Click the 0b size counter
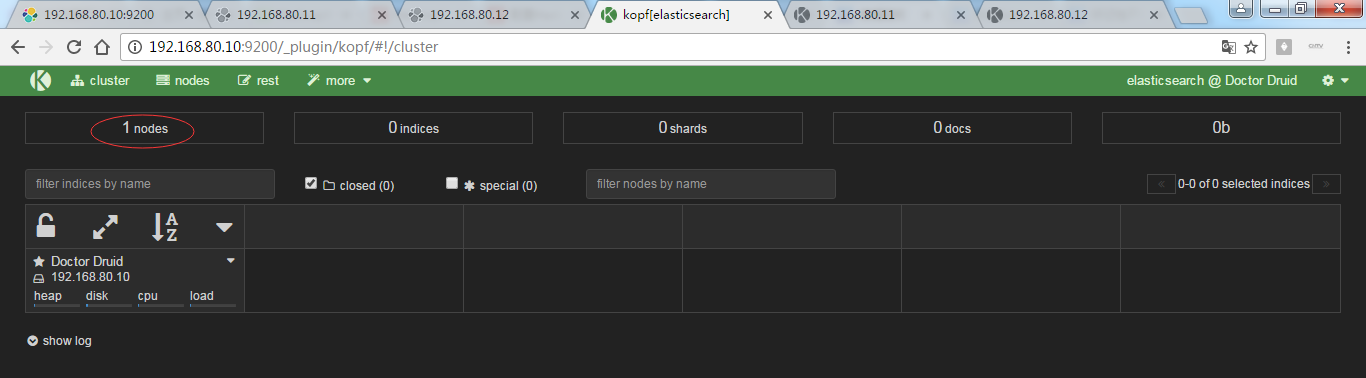This screenshot has height=378, width=1366. [1221, 128]
